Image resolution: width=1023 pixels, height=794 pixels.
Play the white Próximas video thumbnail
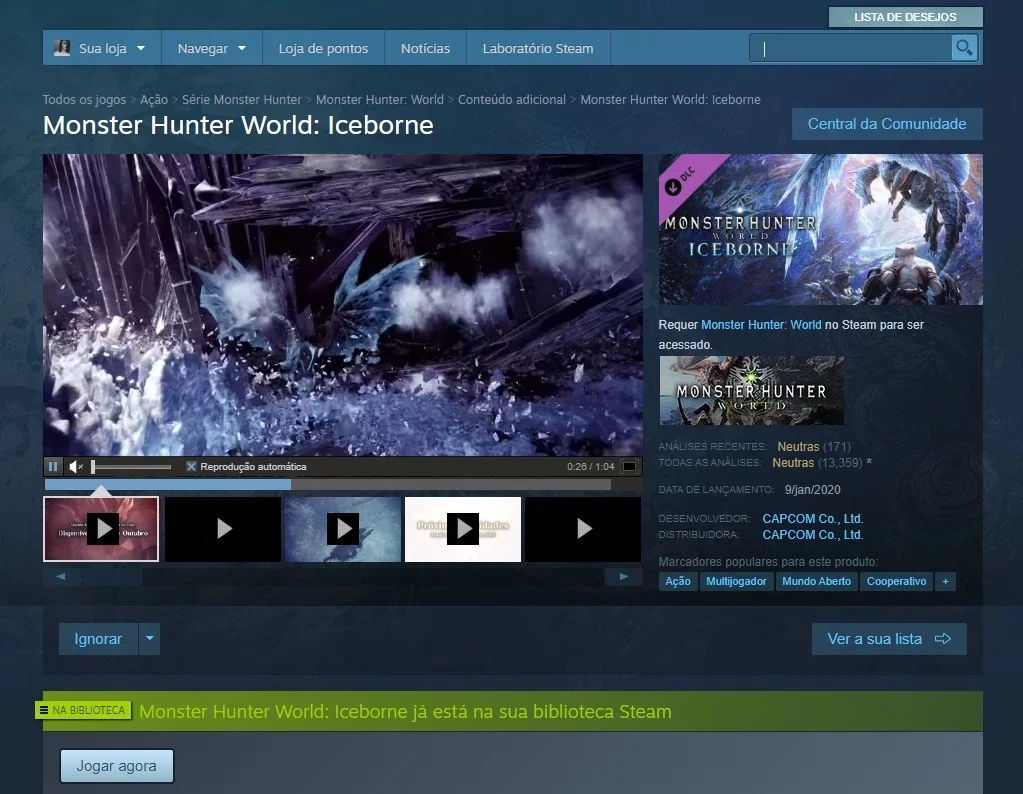click(x=463, y=528)
